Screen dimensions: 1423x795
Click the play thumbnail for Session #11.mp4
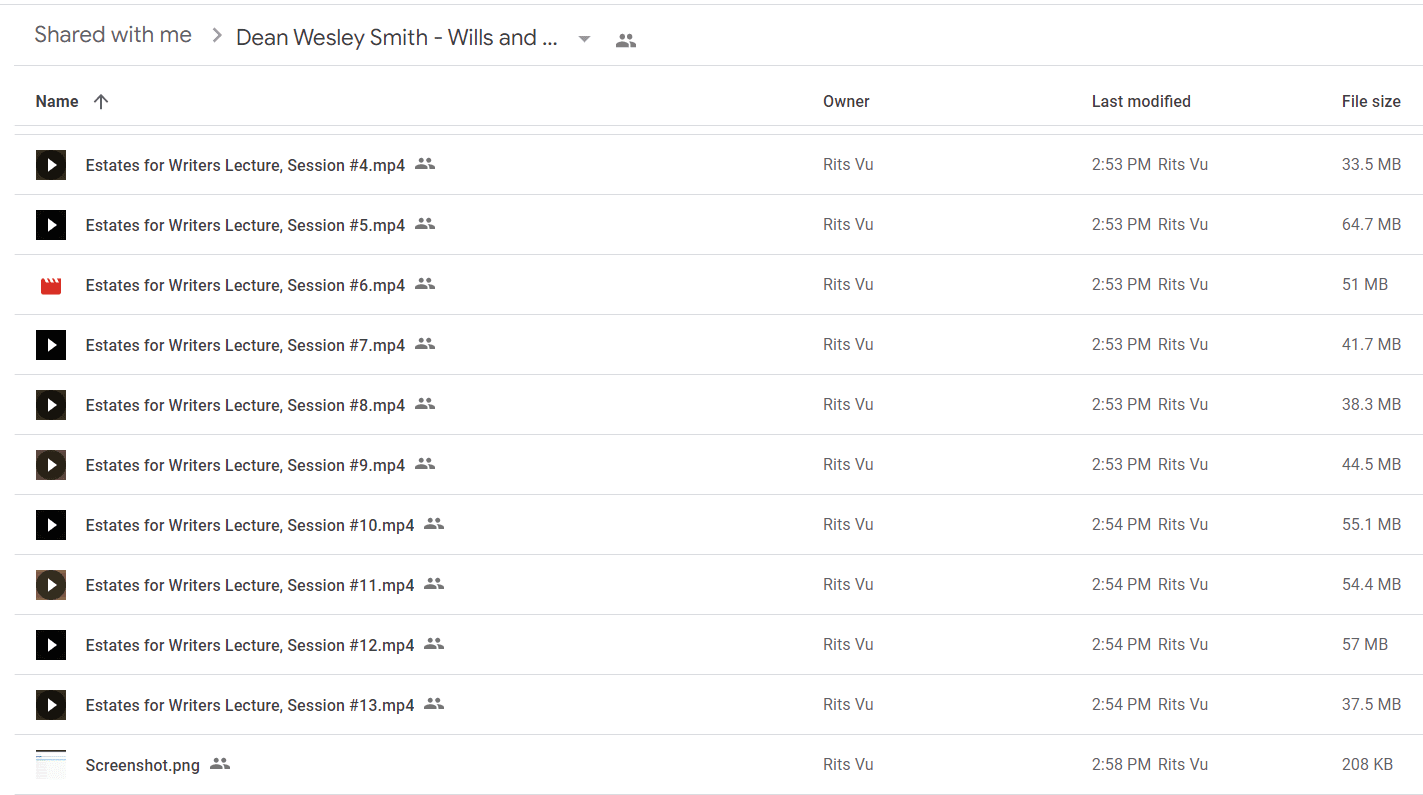pyautogui.click(x=51, y=585)
